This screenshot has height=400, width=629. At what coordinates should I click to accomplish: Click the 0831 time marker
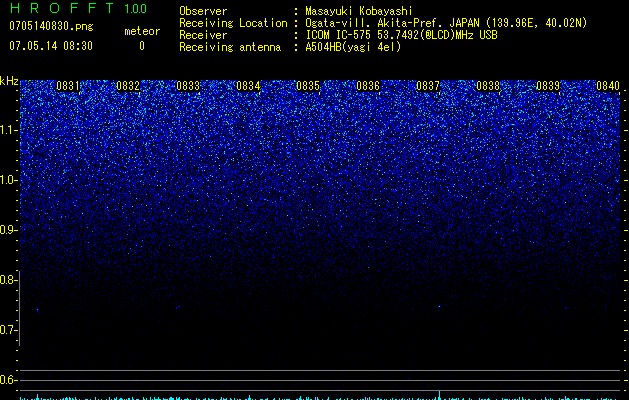67,85
